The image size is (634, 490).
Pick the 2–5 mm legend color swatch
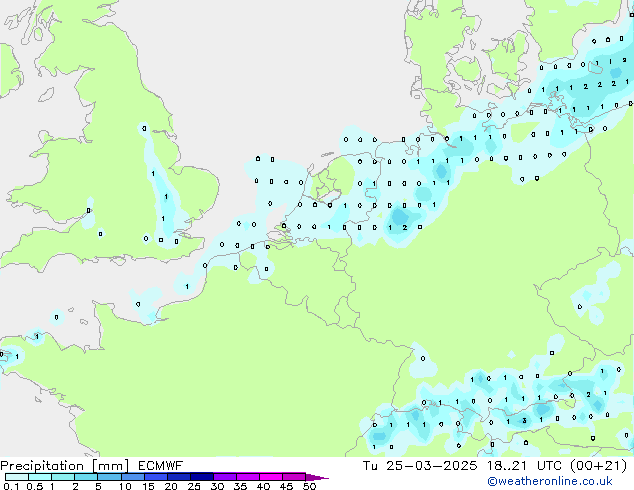click(x=86, y=477)
